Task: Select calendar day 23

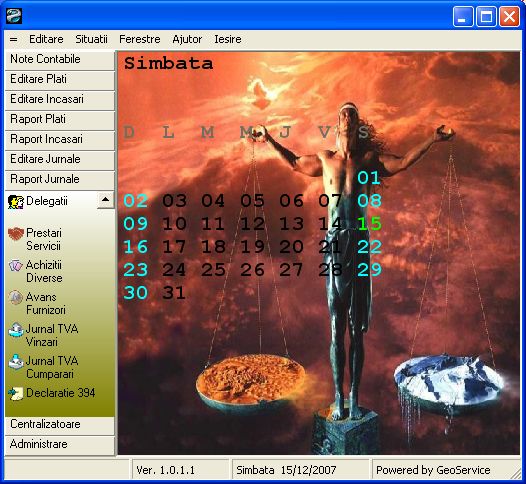Action: [x=136, y=270]
